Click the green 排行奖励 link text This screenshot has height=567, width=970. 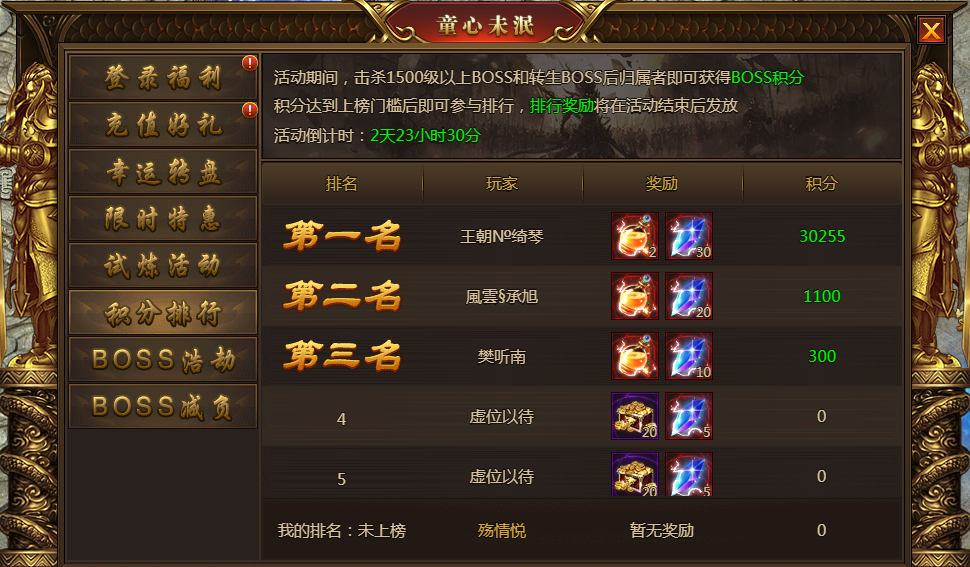click(x=562, y=106)
